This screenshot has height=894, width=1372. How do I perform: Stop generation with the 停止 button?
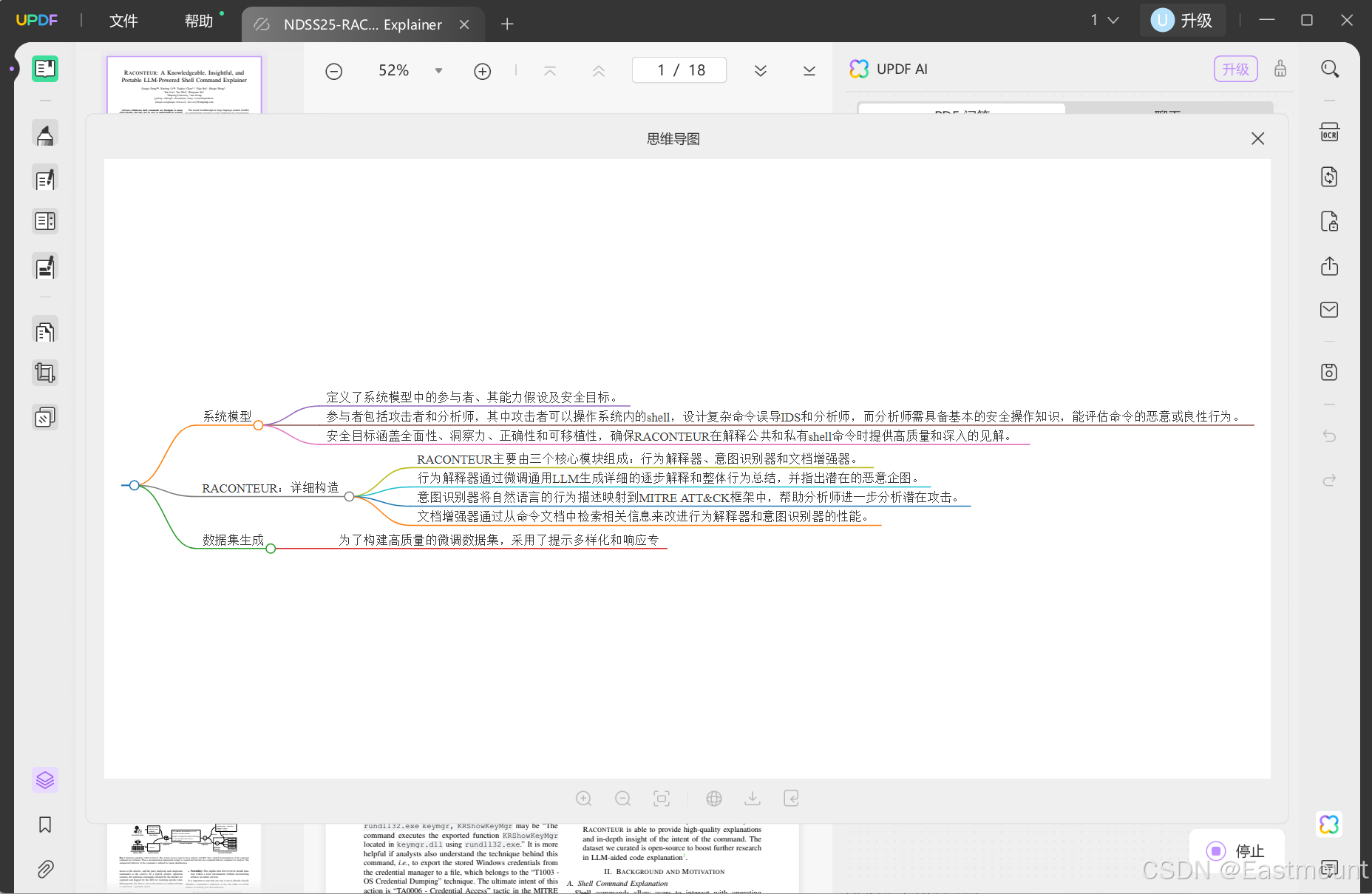point(1237,851)
